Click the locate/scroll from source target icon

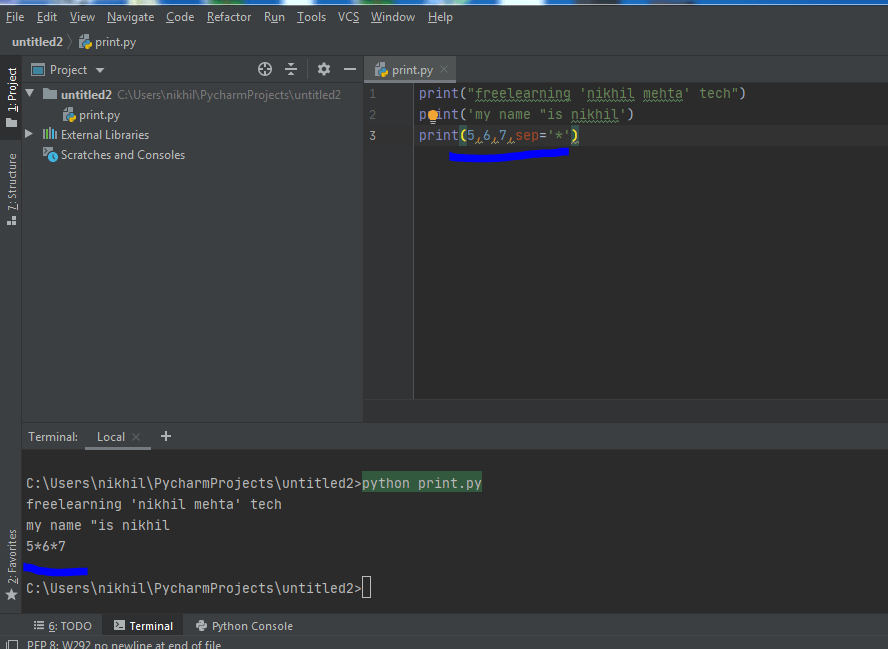(264, 69)
